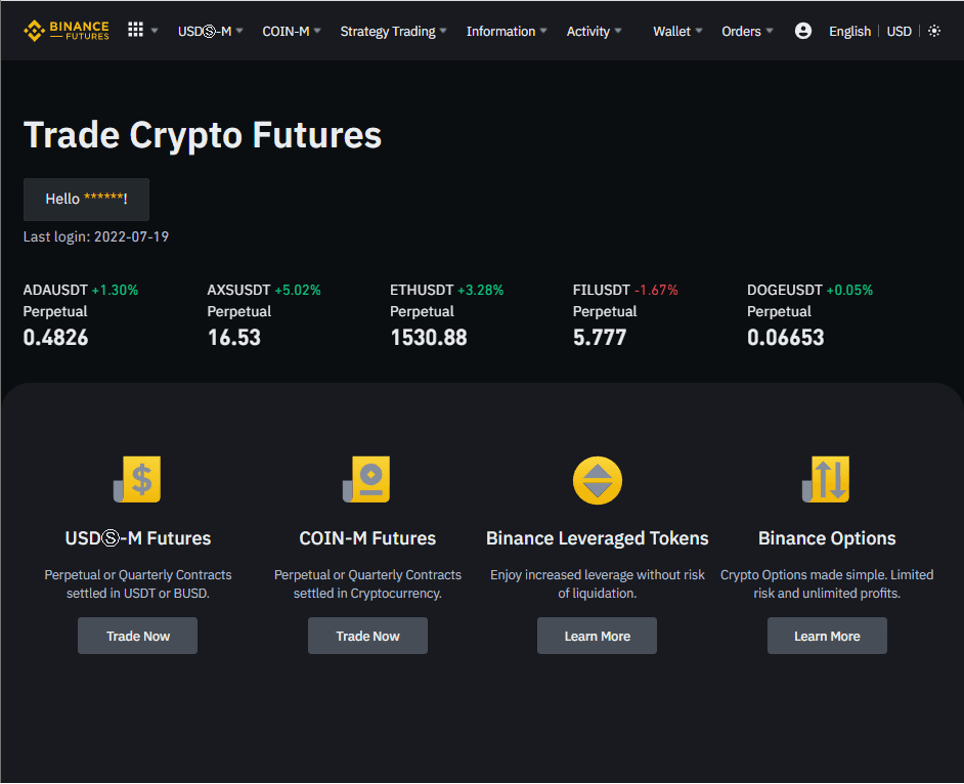The image size is (964, 784).
Task: Open the Wallet menu
Action: pos(677,31)
